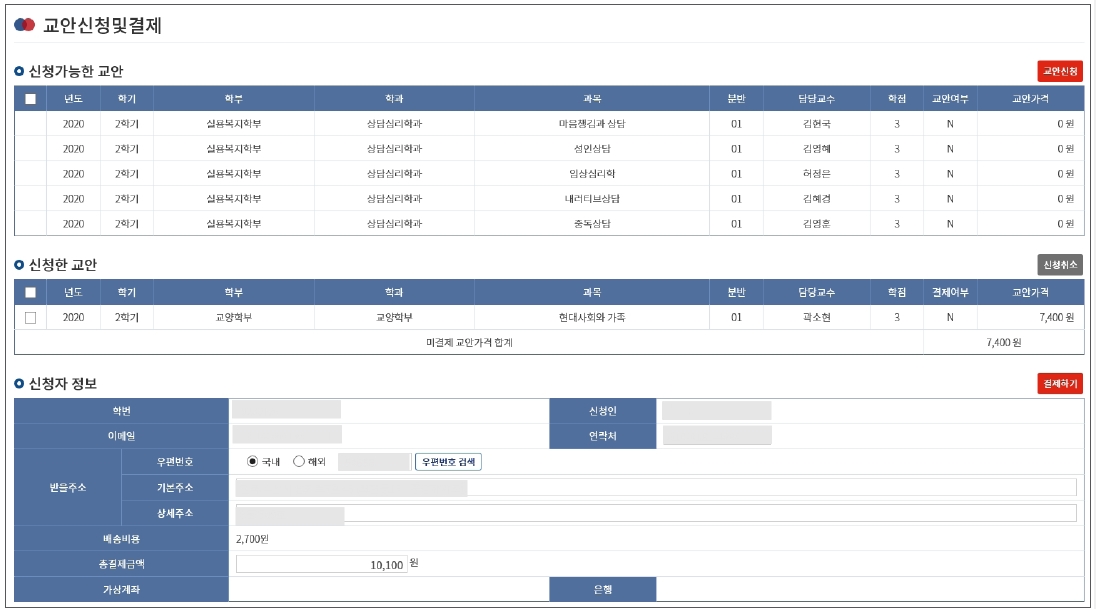Image resolution: width=1096 pixels, height=609 pixels.
Task: Click the red 결제하기 payment button
Action: [x=1060, y=383]
